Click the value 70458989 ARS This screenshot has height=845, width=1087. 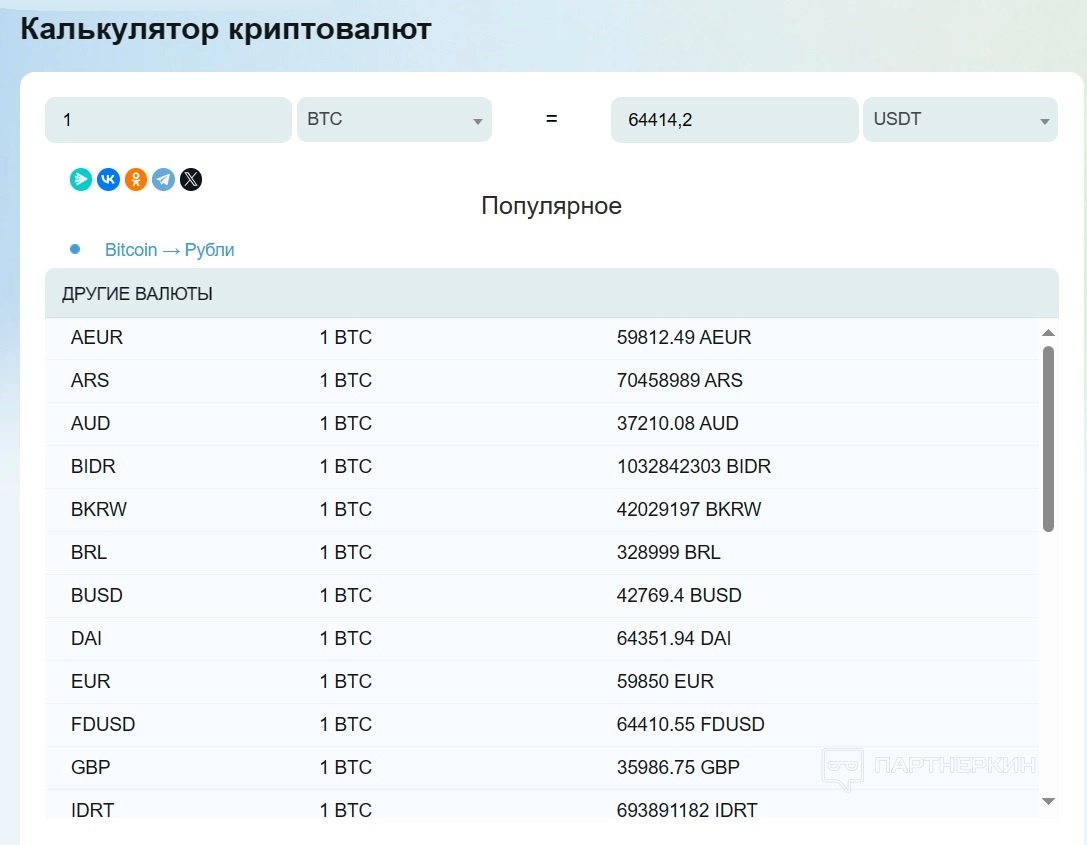[679, 381]
